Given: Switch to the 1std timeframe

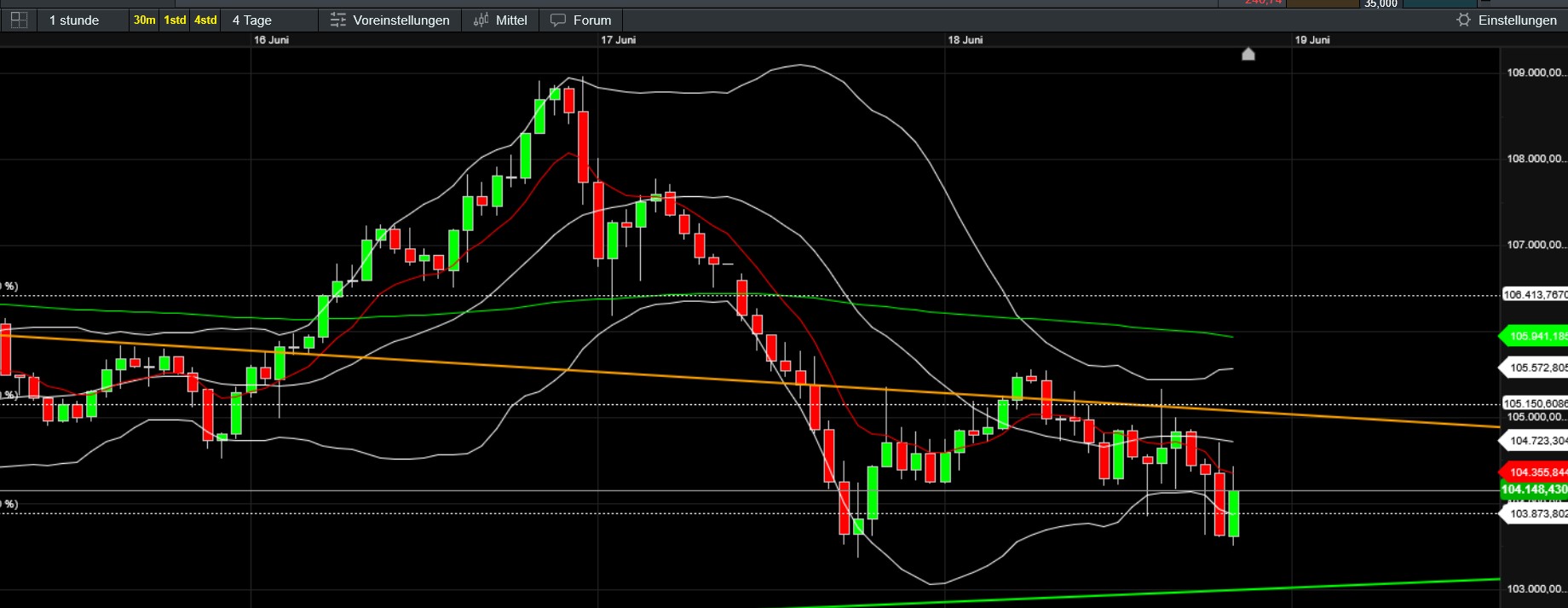Looking at the screenshot, I should click(175, 20).
